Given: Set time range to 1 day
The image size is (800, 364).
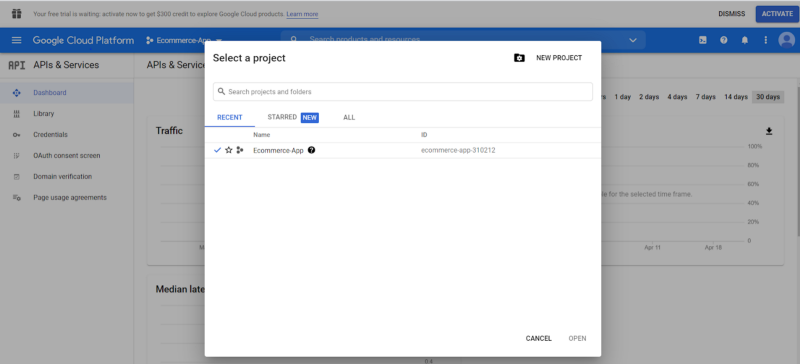Looking at the screenshot, I should (622, 97).
